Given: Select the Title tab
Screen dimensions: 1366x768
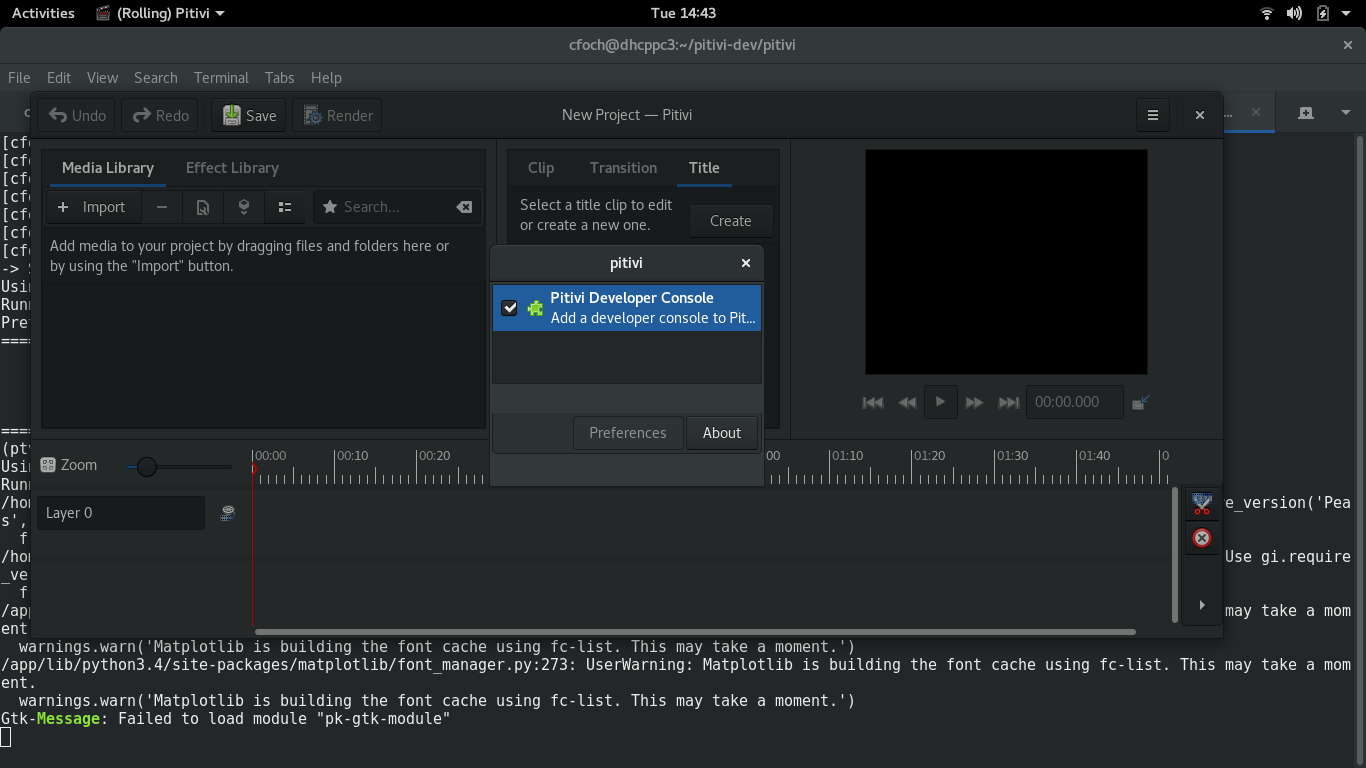Looking at the screenshot, I should (x=704, y=168).
